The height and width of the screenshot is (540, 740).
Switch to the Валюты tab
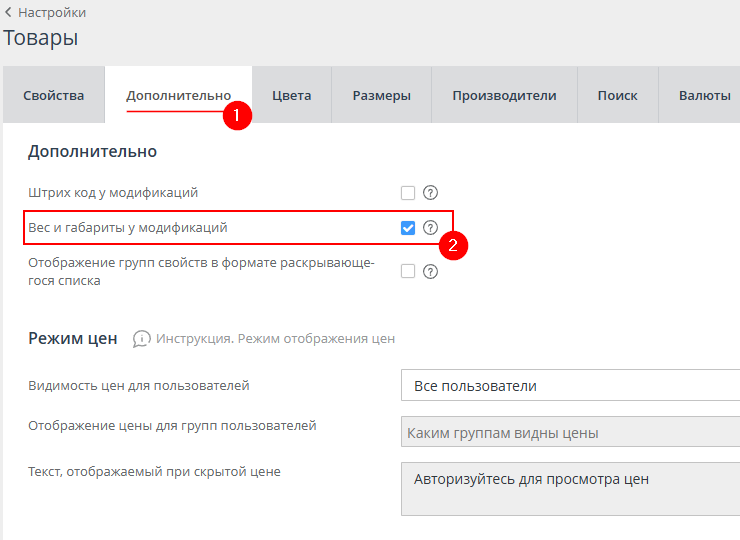(704, 96)
